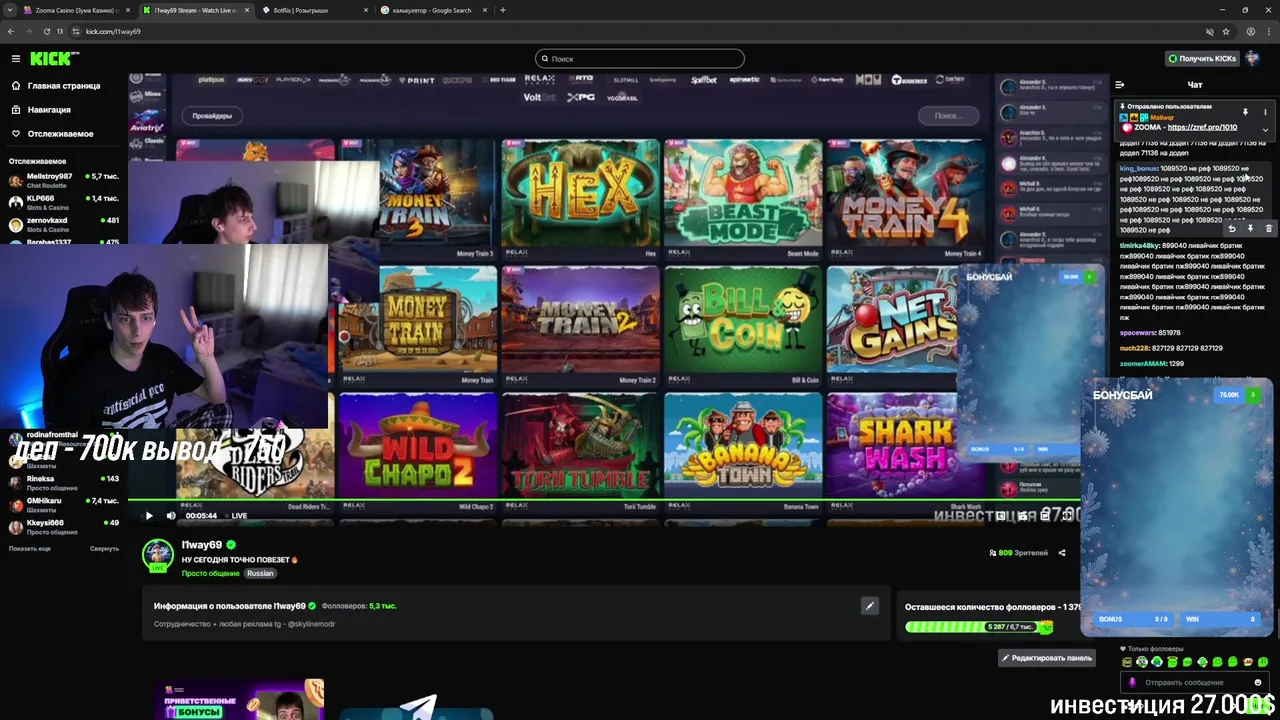
Task: Click Свернуть to collapse followed list
Action: (x=104, y=548)
